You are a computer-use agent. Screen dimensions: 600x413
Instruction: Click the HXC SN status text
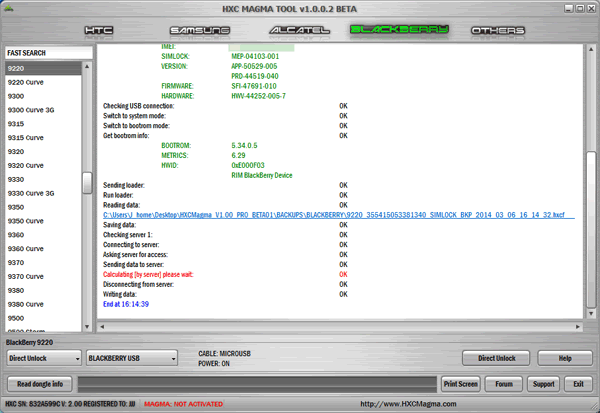tap(70, 404)
